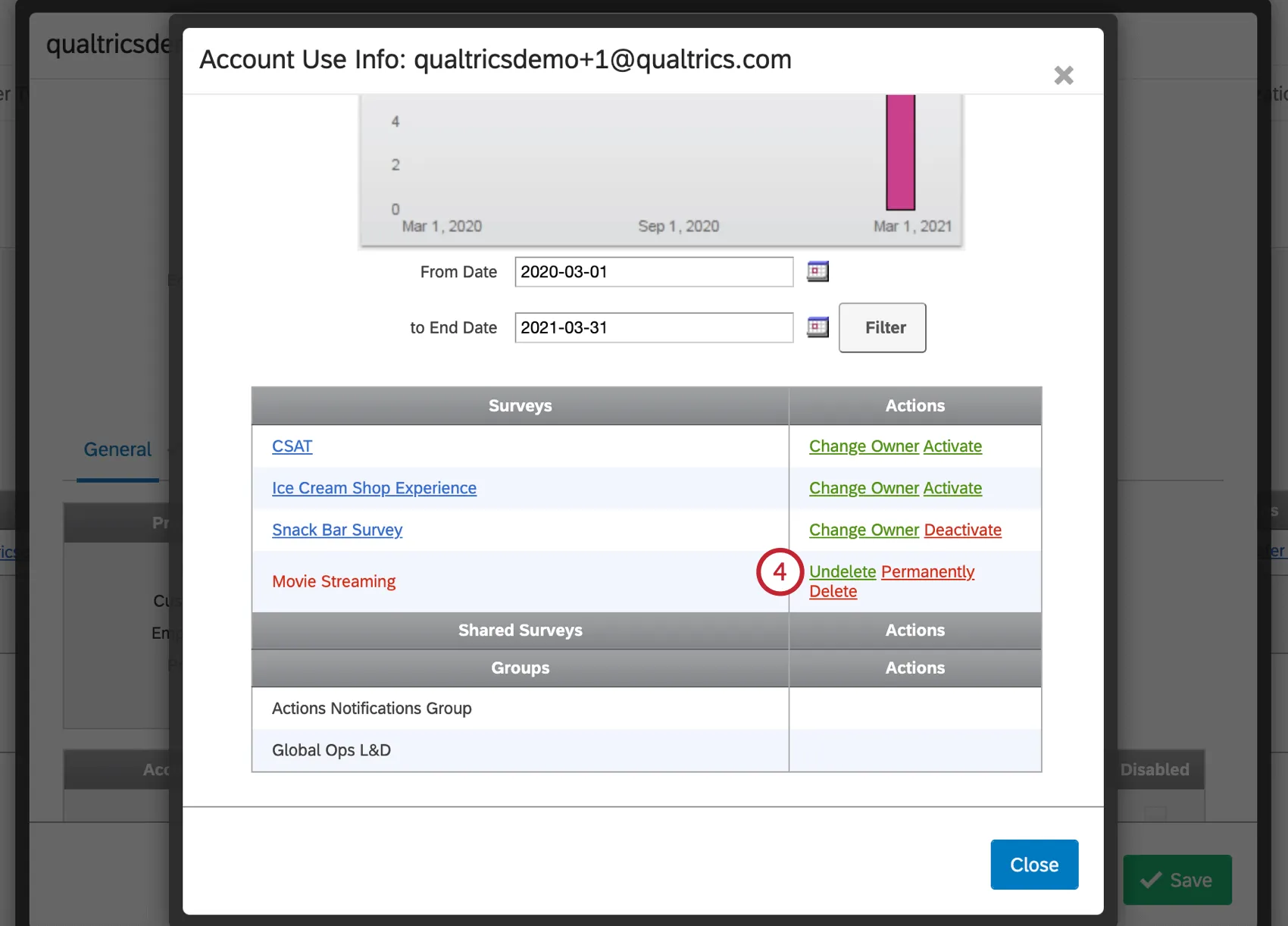Screen dimensions: 1288x926
Task: Activate the Ice Cream Shop Experience survey
Action: [952, 488]
